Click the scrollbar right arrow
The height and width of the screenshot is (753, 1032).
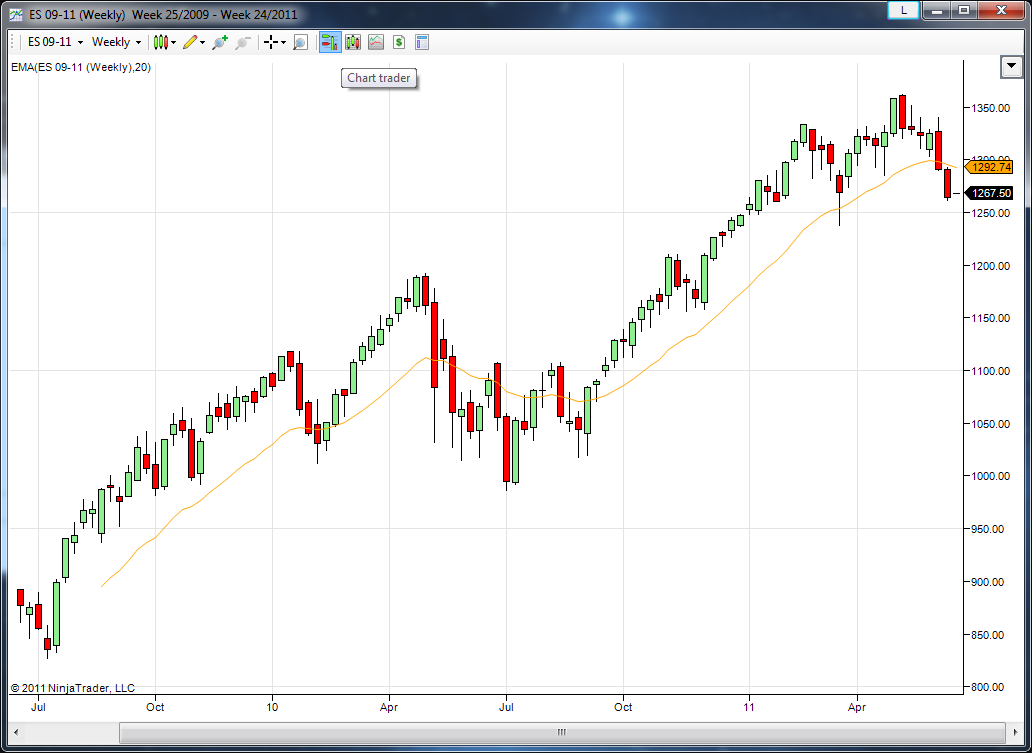pyautogui.click(x=1016, y=732)
